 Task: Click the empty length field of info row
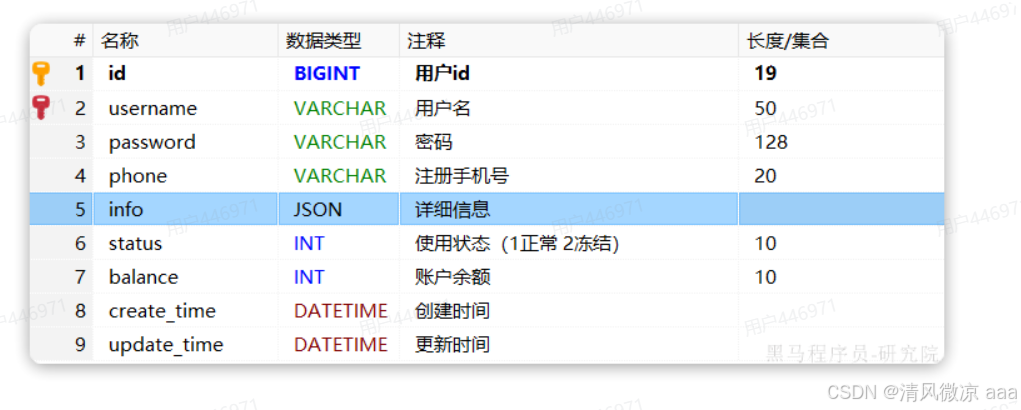pos(841,209)
